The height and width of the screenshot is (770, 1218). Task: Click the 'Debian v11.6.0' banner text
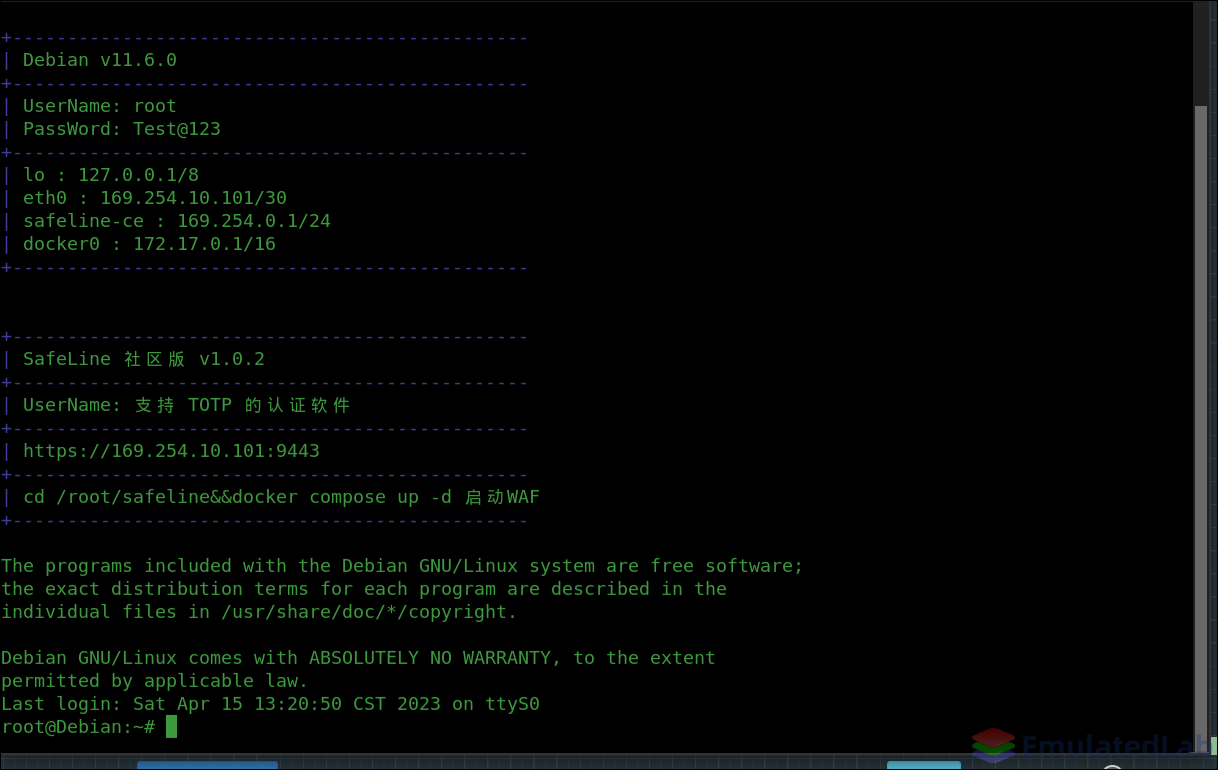tap(100, 60)
